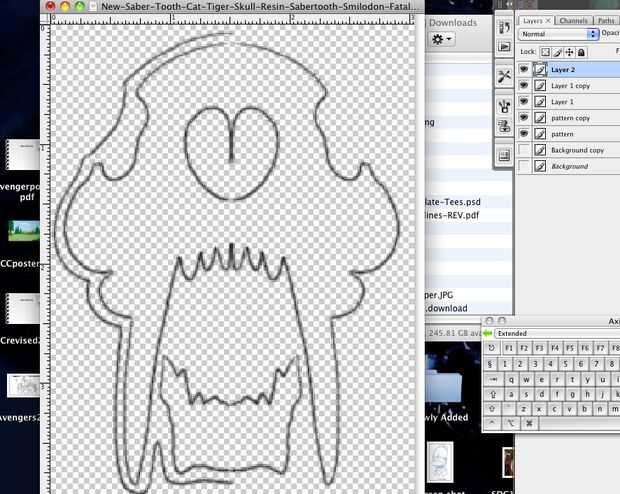
Task: Click Layer 1 copy layer thumbnail
Action: click(x=540, y=85)
